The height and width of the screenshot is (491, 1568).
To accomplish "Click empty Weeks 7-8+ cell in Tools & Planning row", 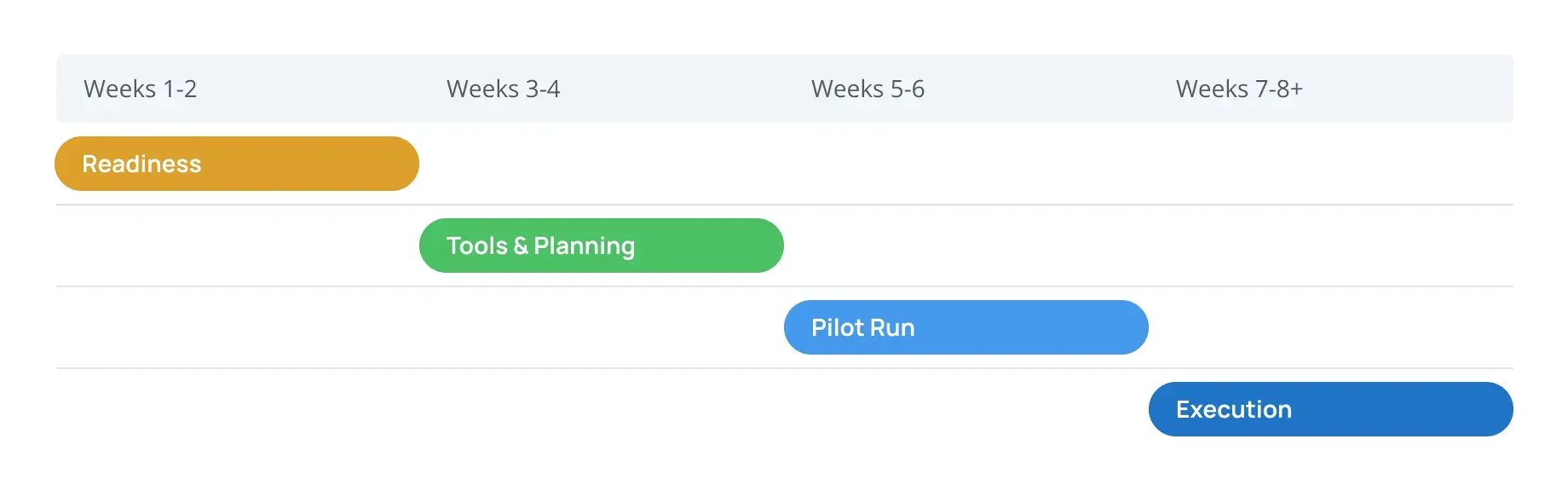I will pos(1331,245).
